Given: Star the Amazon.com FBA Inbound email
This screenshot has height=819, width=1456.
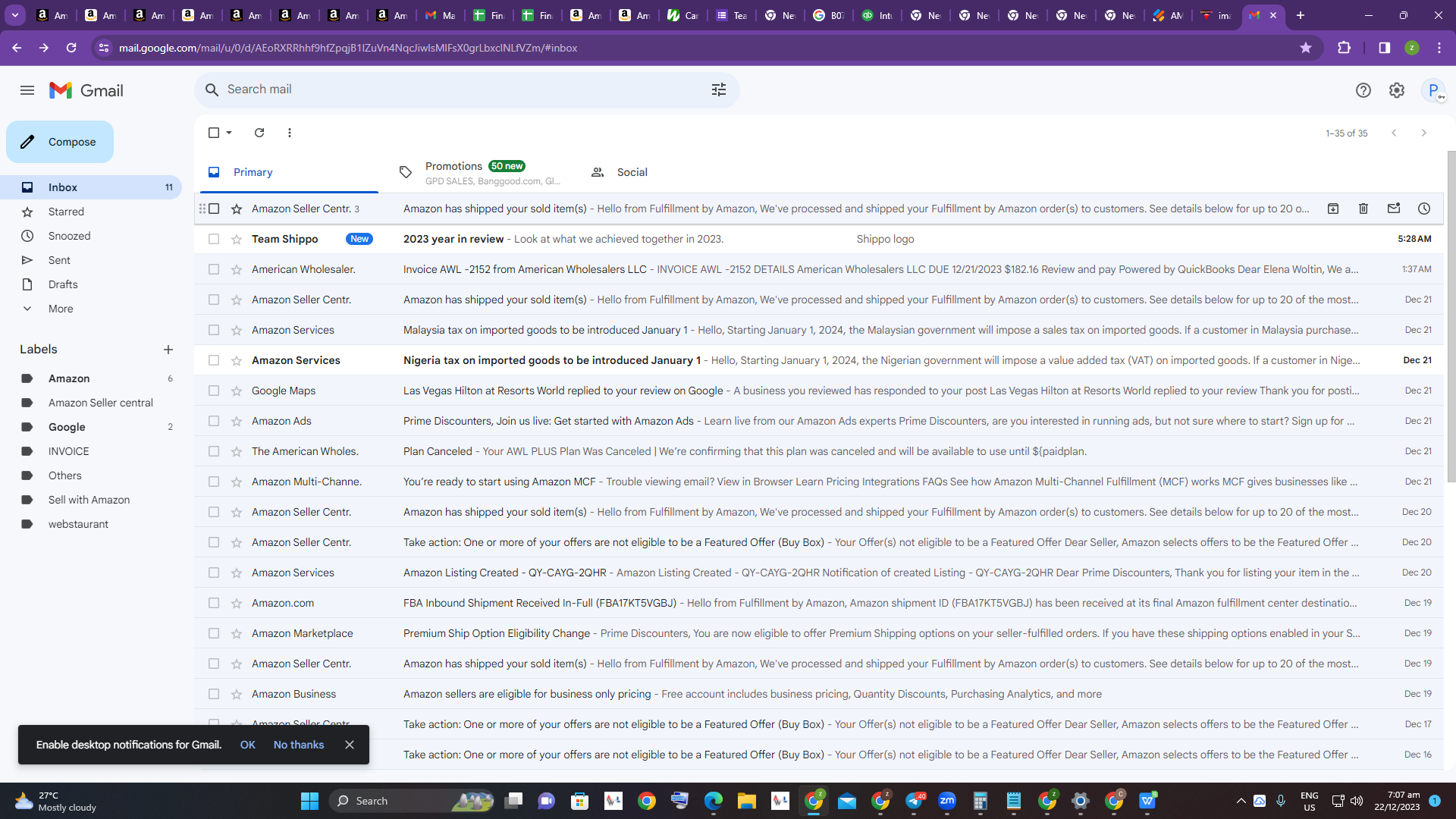Looking at the screenshot, I should (237, 604).
